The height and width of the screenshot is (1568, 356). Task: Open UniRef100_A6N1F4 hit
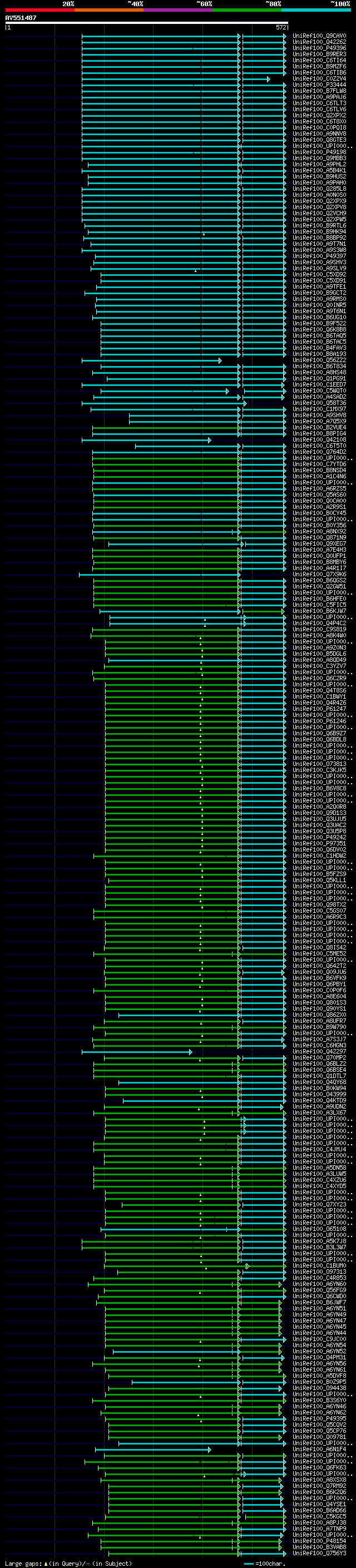[x=319, y=1449]
